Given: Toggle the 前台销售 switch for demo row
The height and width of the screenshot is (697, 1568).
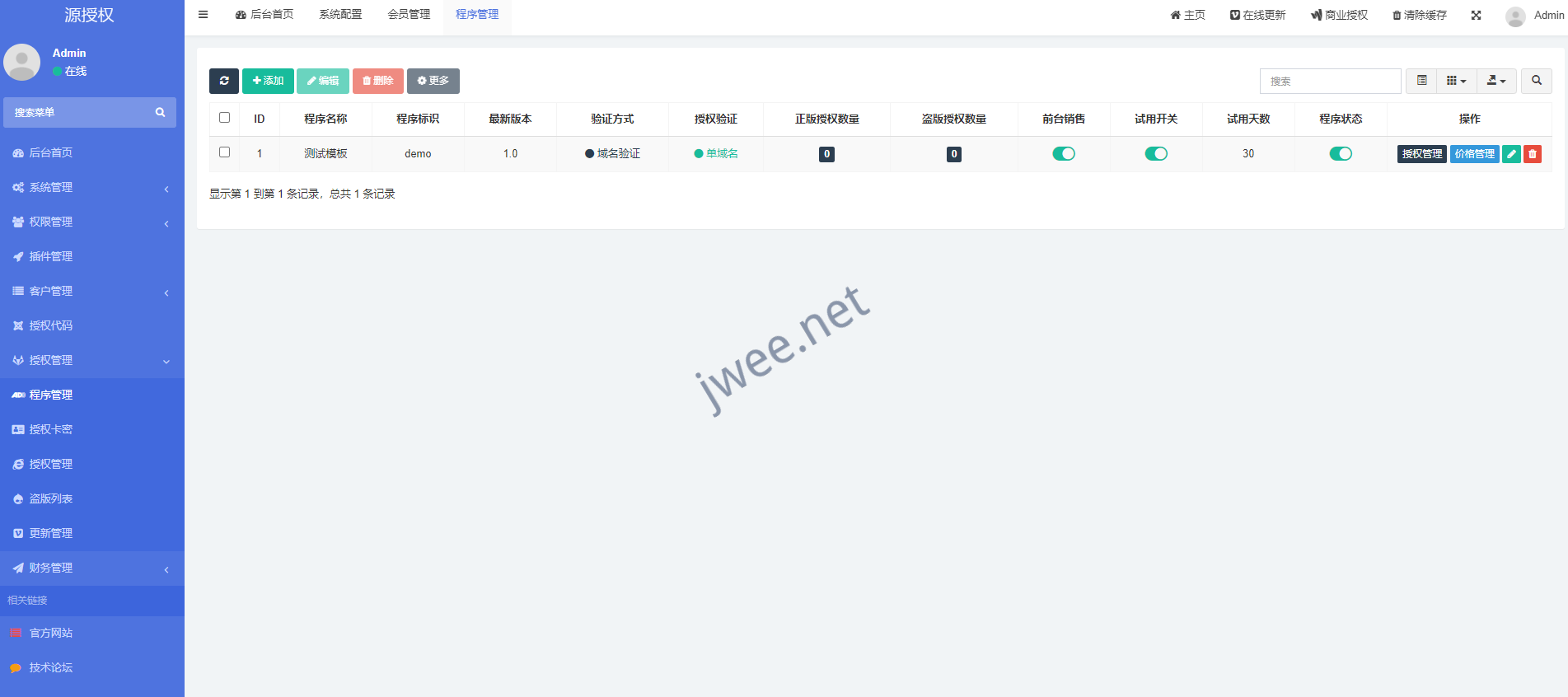Looking at the screenshot, I should pos(1064,154).
